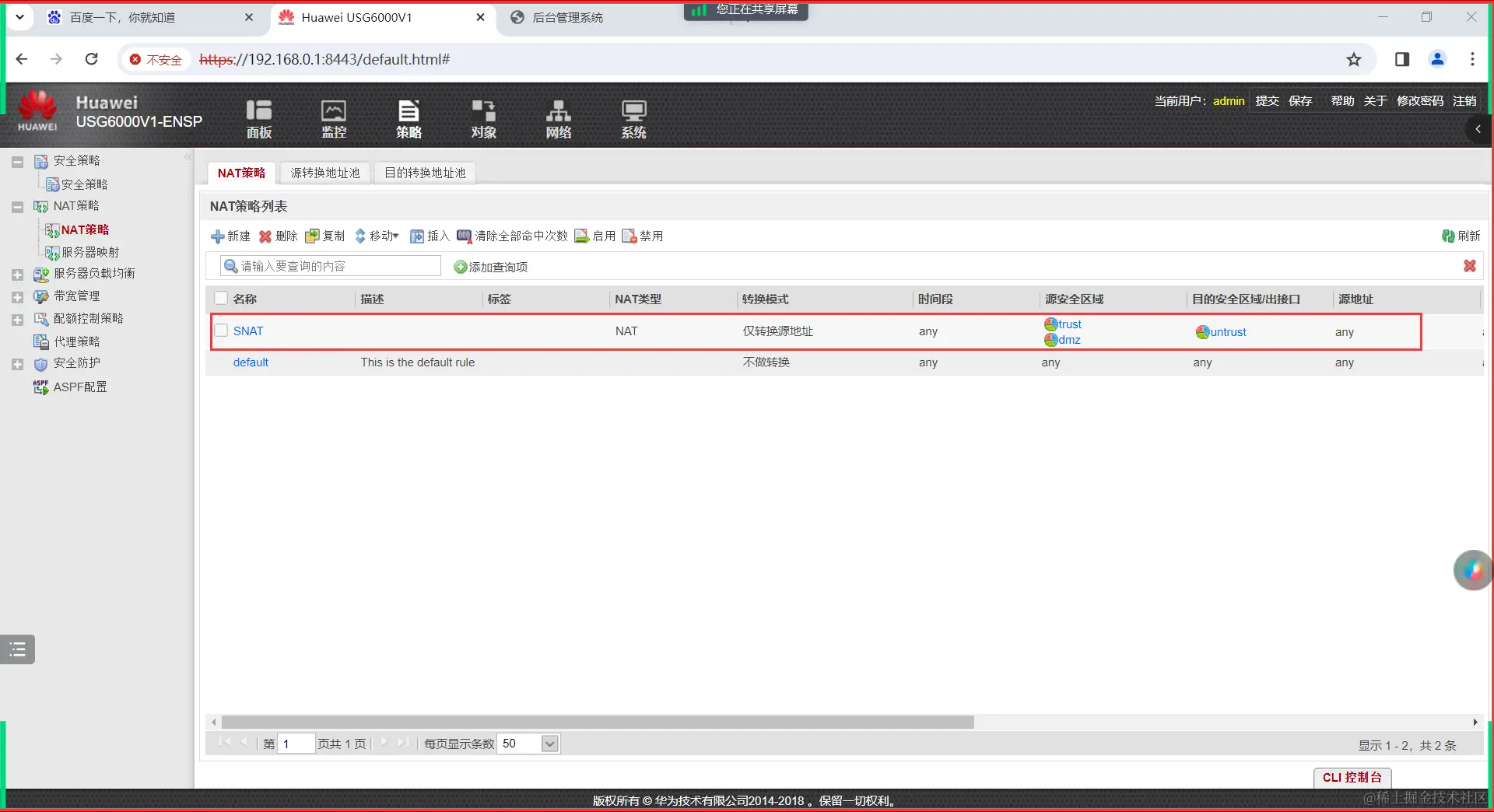Viewport: 1494px width, 812px height.
Task: Click the browser address bar URL
Action: tap(324, 59)
